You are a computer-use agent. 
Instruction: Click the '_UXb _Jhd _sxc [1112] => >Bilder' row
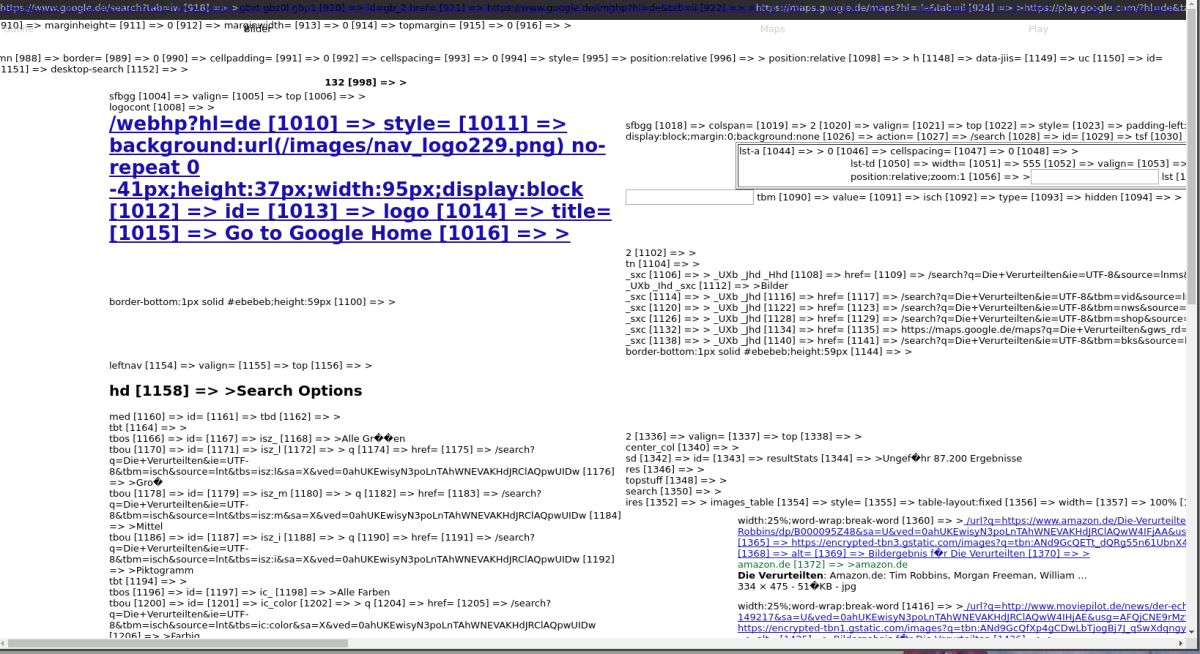(x=707, y=286)
